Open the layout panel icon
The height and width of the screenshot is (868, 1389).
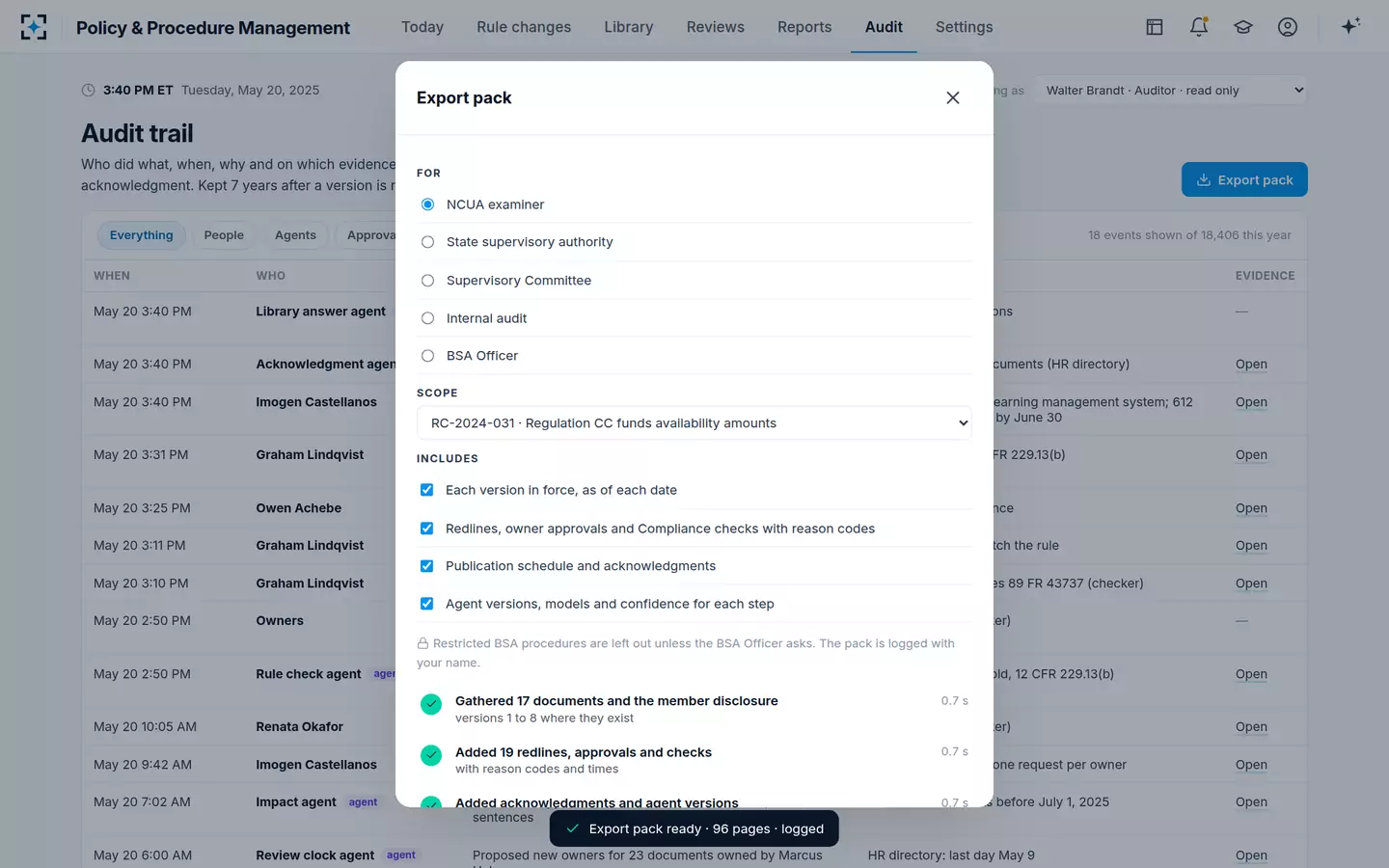pyautogui.click(x=1155, y=27)
